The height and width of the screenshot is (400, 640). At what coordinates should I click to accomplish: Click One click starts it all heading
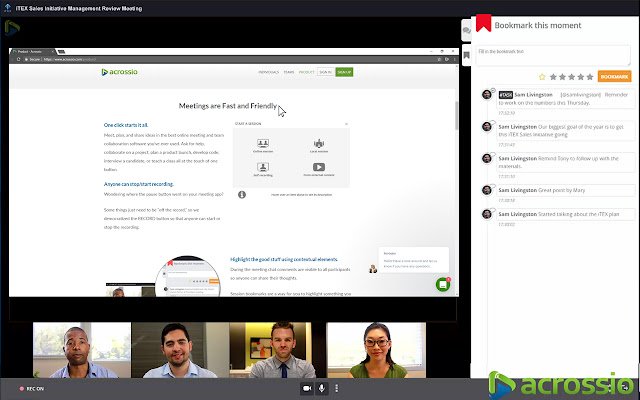coord(126,125)
